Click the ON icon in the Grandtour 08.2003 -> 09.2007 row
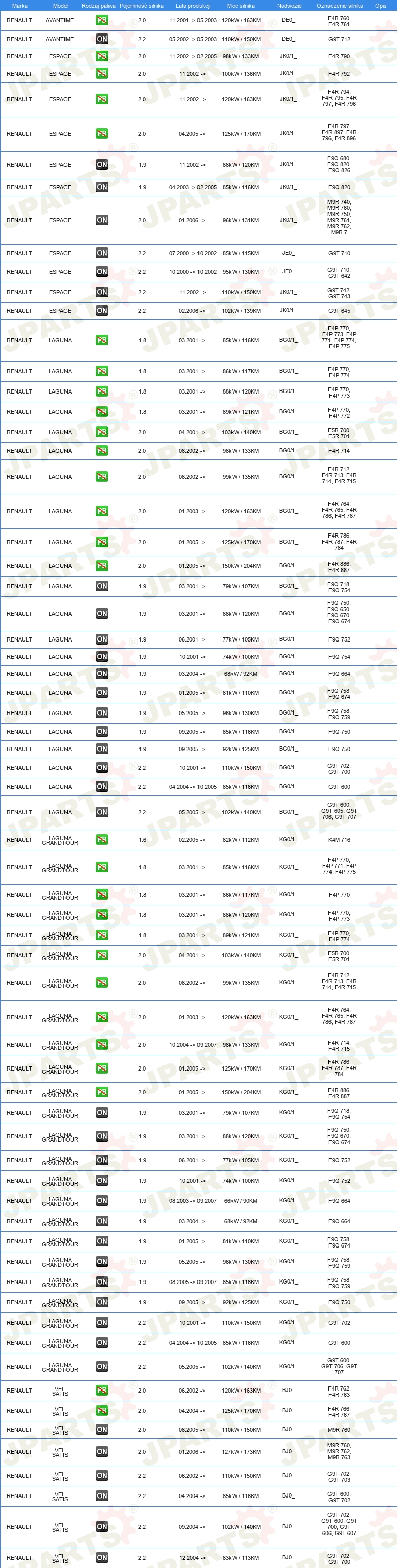 (x=102, y=1201)
